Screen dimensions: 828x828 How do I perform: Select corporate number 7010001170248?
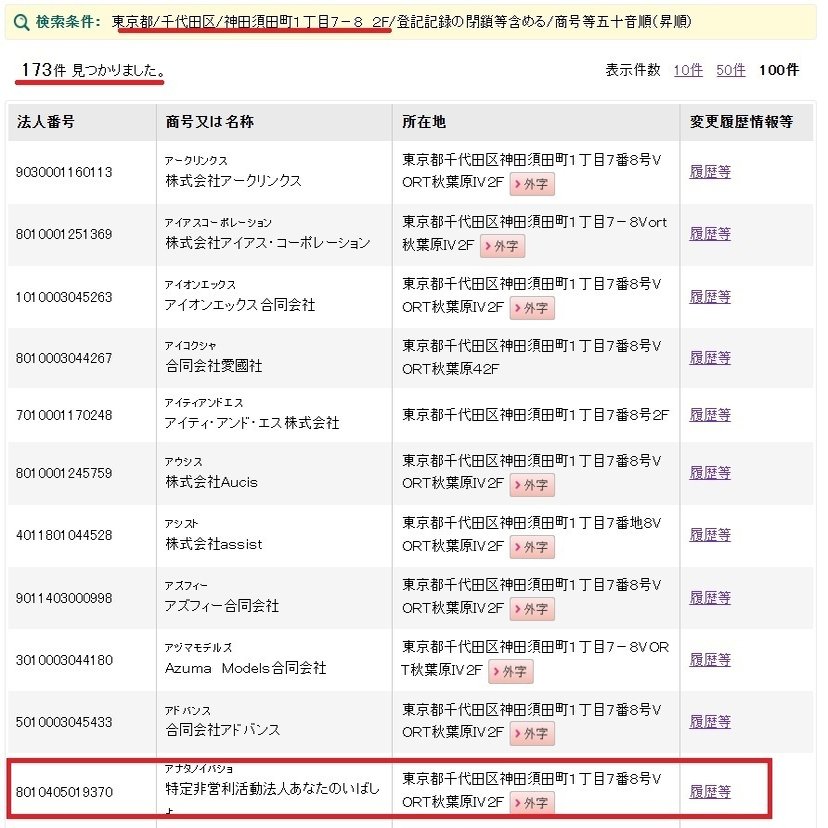coord(64,415)
